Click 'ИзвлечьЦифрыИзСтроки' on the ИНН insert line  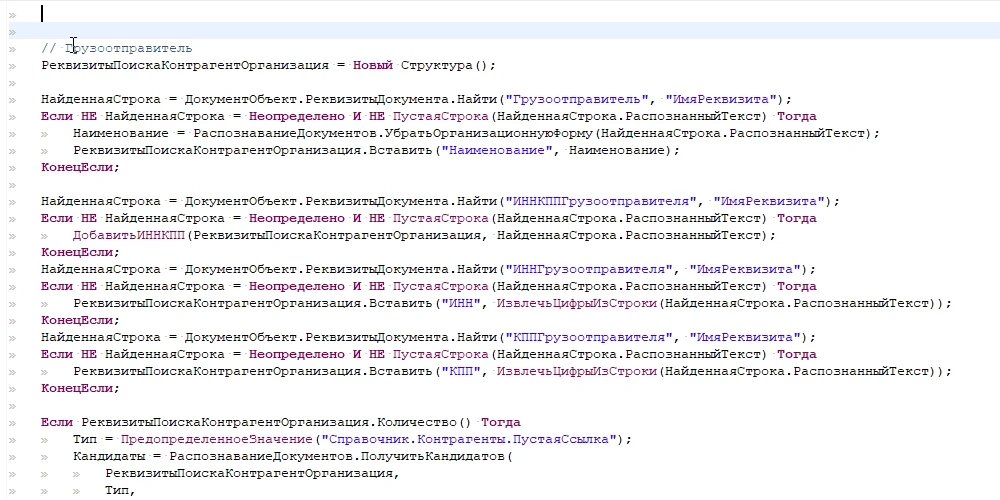[577, 304]
